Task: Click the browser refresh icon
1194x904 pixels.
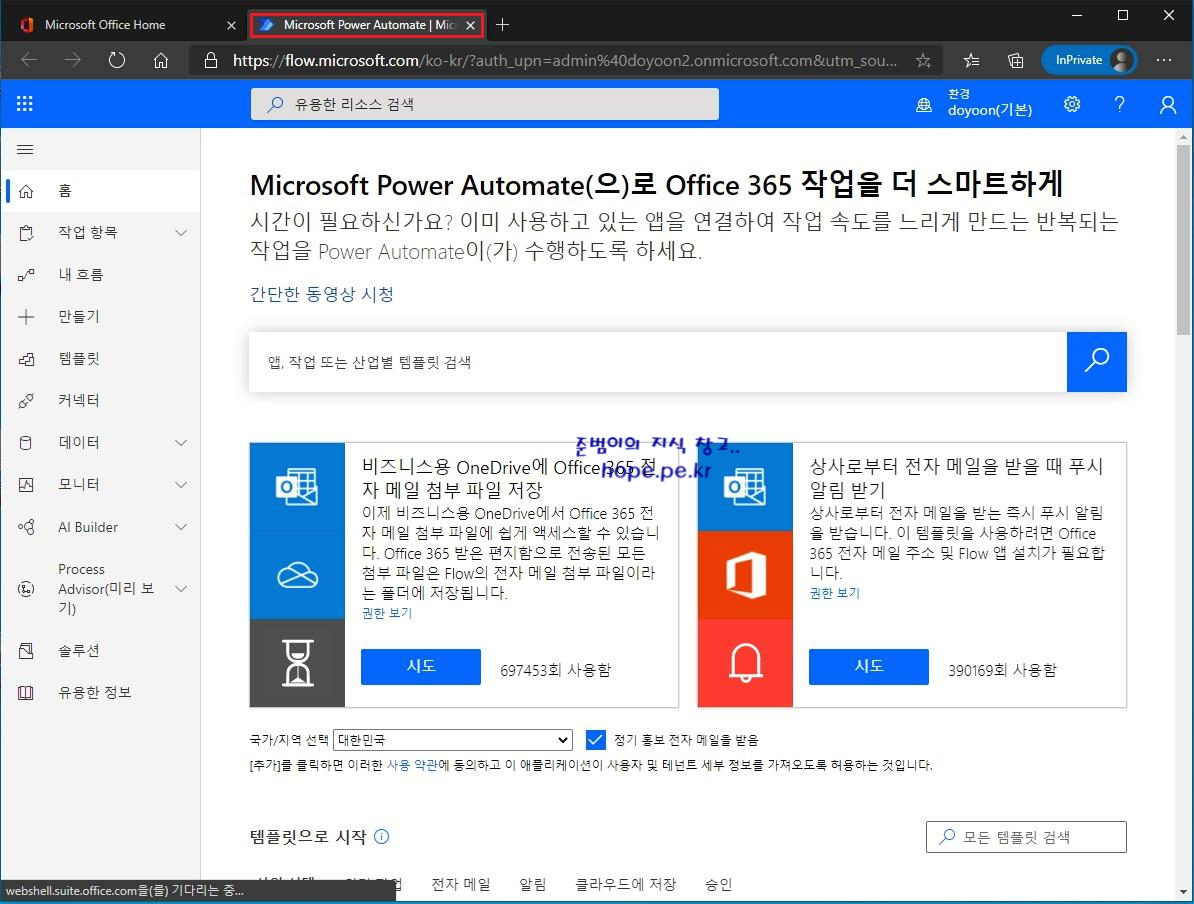Action: point(117,60)
